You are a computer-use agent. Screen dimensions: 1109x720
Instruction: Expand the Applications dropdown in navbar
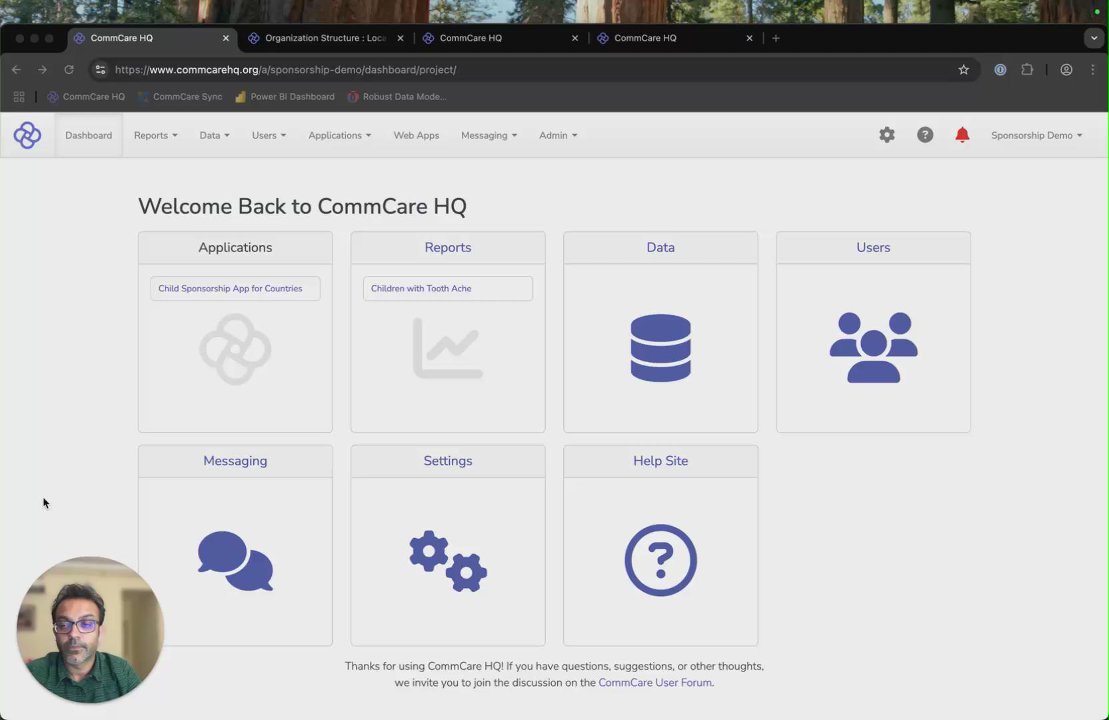click(339, 135)
